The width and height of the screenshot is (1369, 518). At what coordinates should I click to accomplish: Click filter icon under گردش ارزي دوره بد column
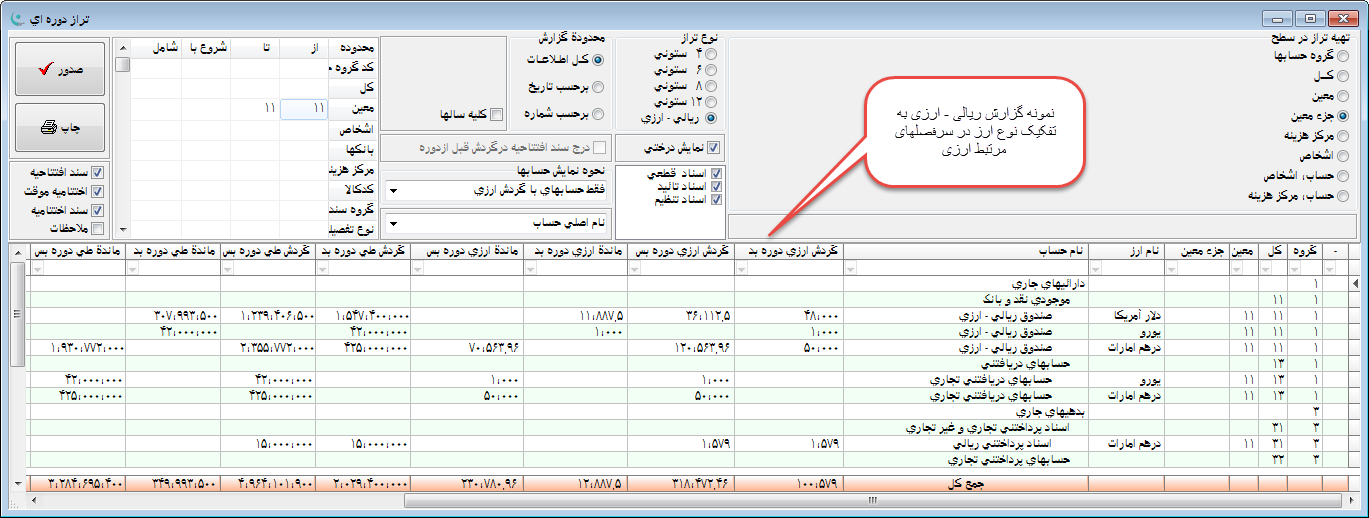743,268
